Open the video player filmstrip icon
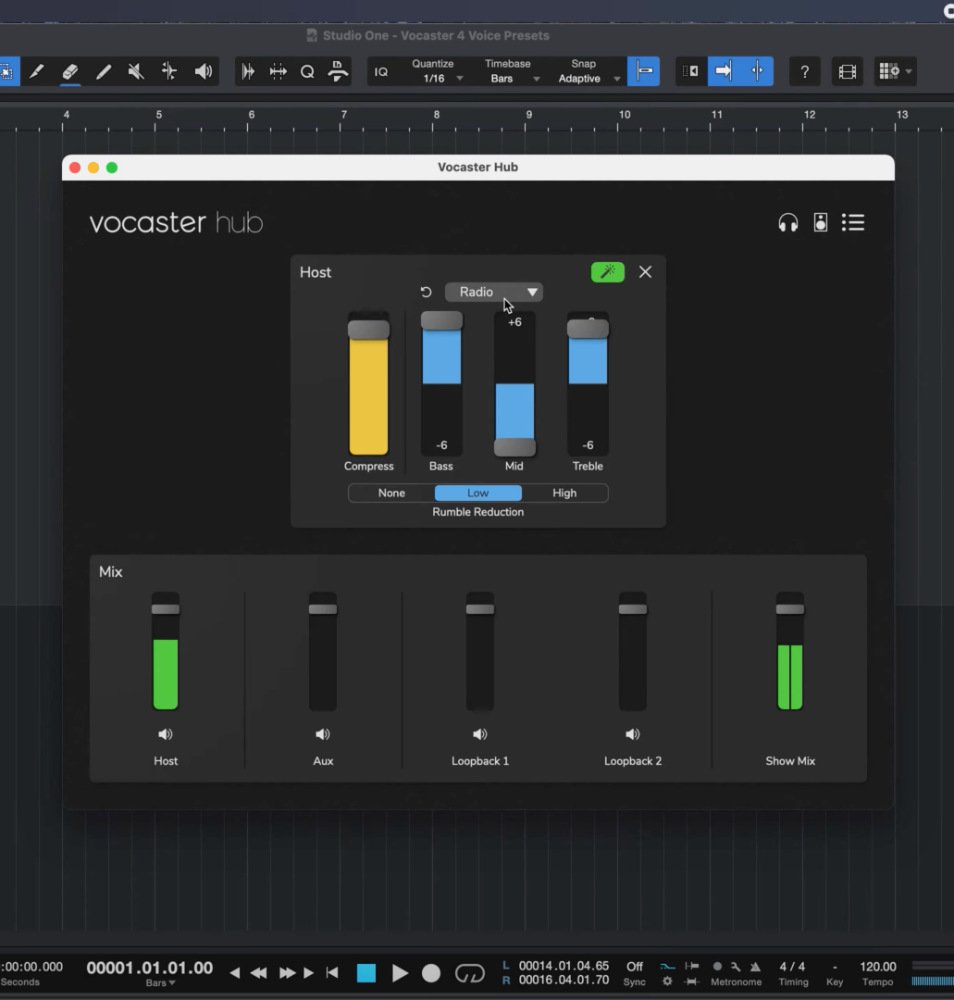 point(847,71)
